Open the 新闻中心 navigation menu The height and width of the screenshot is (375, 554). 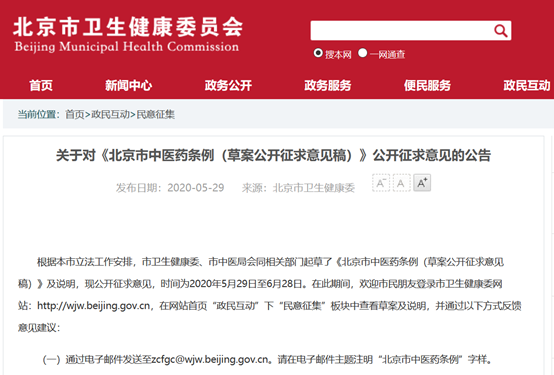[x=128, y=86]
